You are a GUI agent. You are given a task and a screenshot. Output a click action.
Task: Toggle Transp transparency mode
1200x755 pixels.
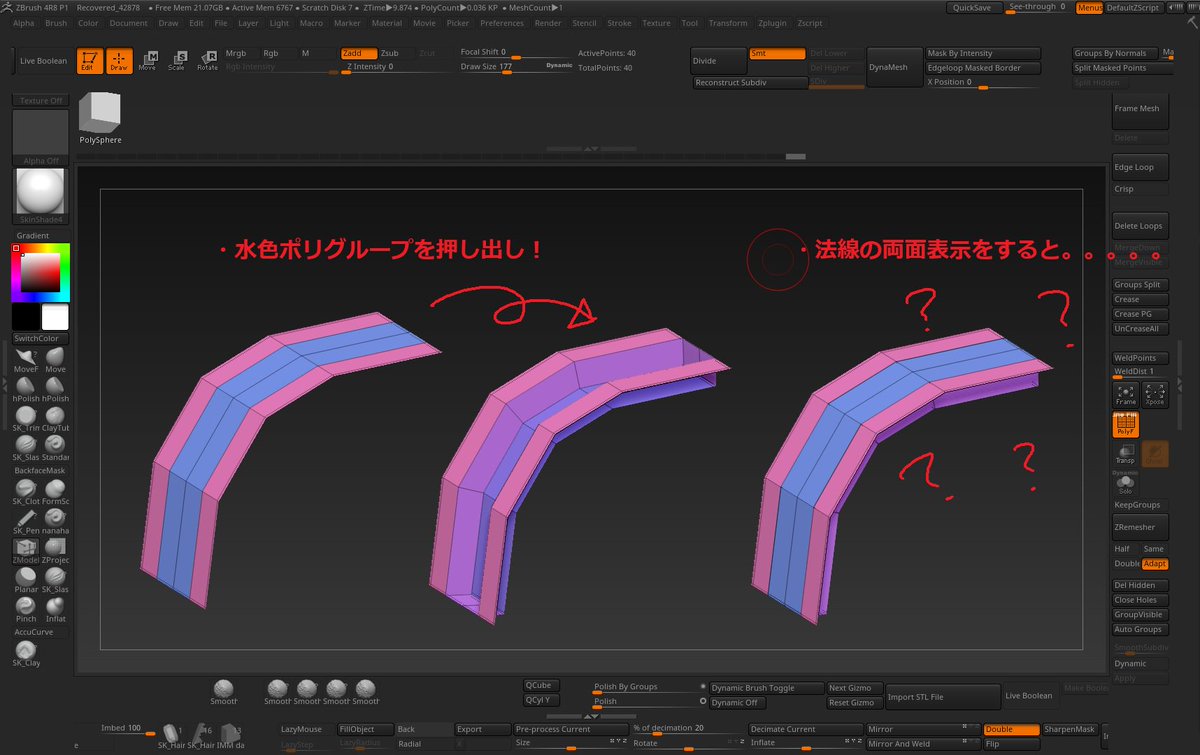click(1126, 454)
